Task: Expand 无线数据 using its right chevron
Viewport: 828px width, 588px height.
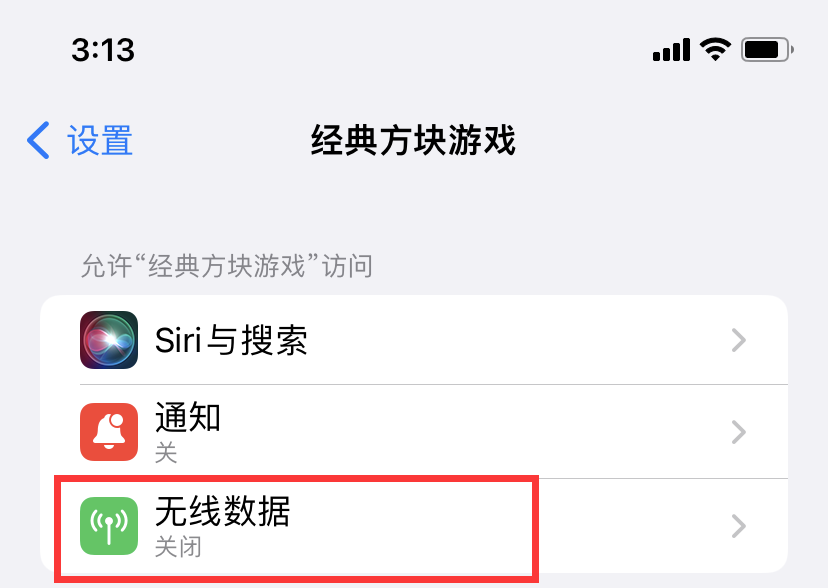Action: point(739,526)
